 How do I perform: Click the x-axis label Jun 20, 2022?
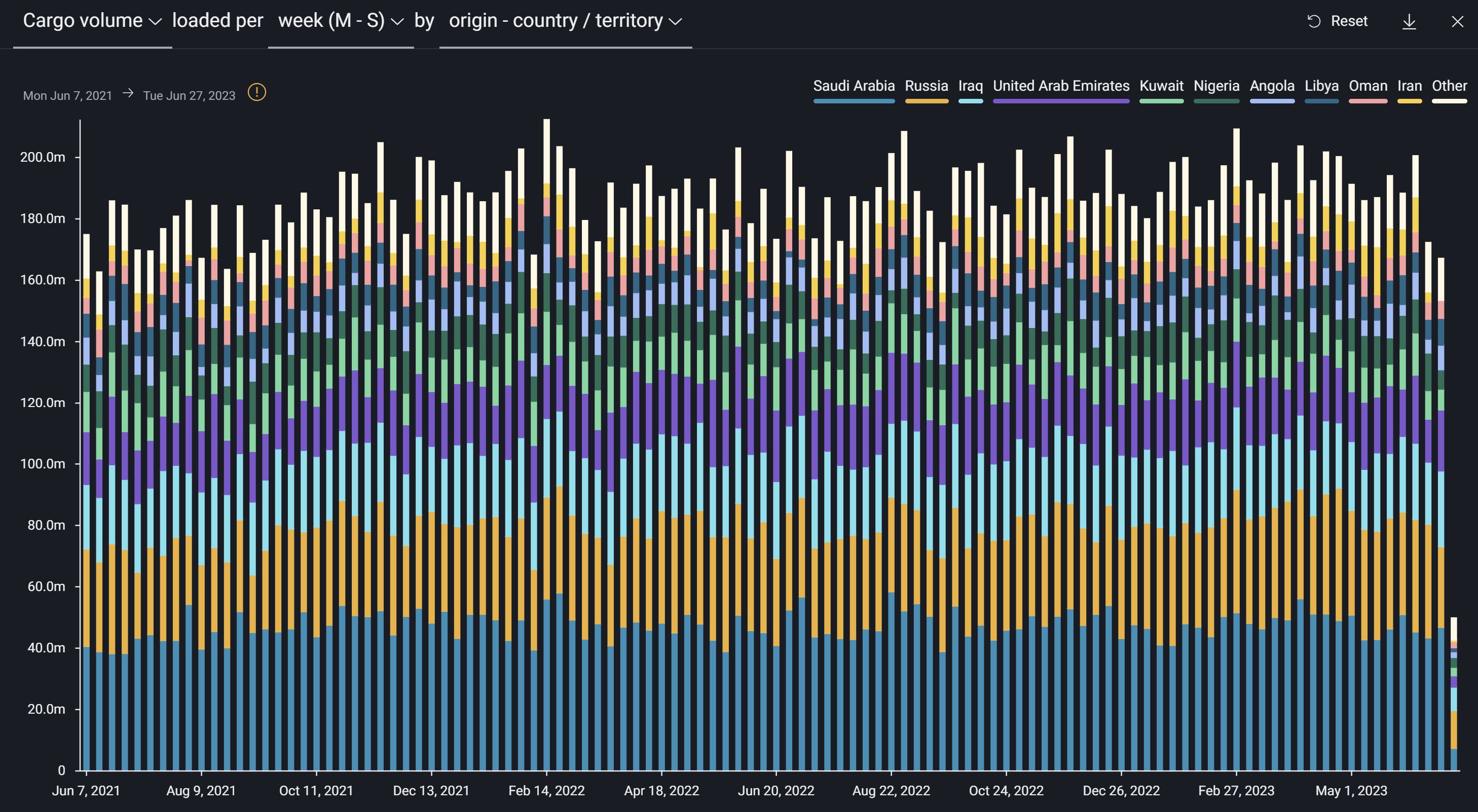(775, 790)
